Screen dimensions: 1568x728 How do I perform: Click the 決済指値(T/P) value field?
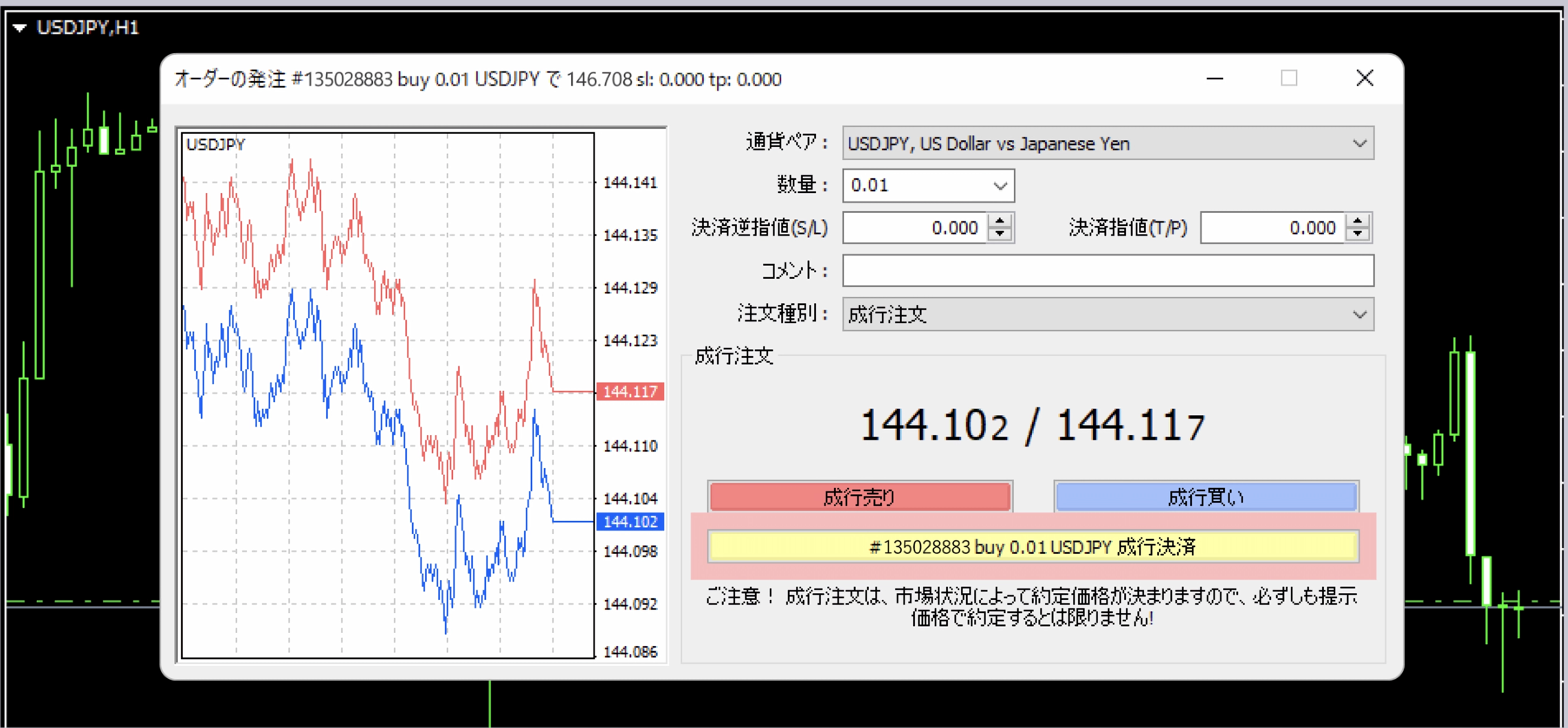click(1272, 228)
